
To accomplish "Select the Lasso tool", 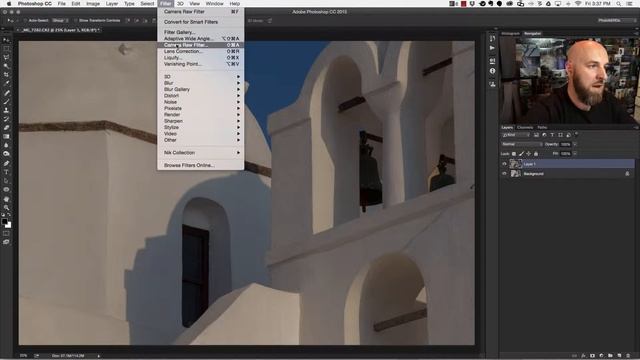I will coord(6,57).
